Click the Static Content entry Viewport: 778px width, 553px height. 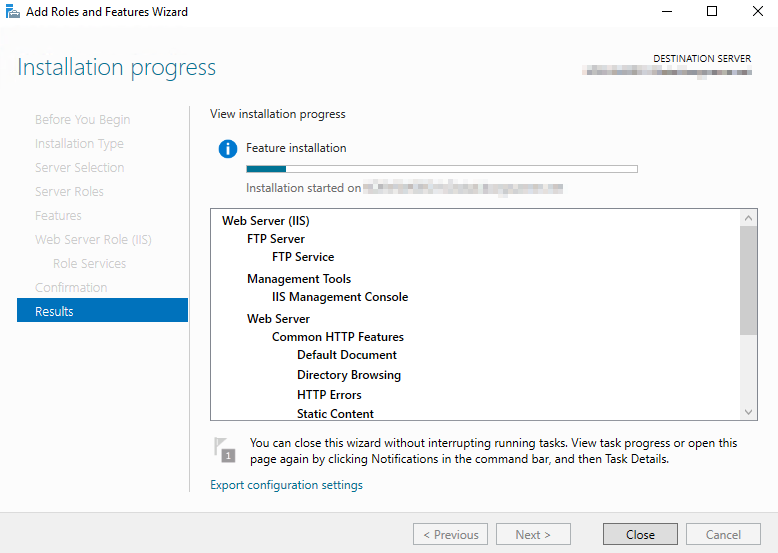(335, 414)
